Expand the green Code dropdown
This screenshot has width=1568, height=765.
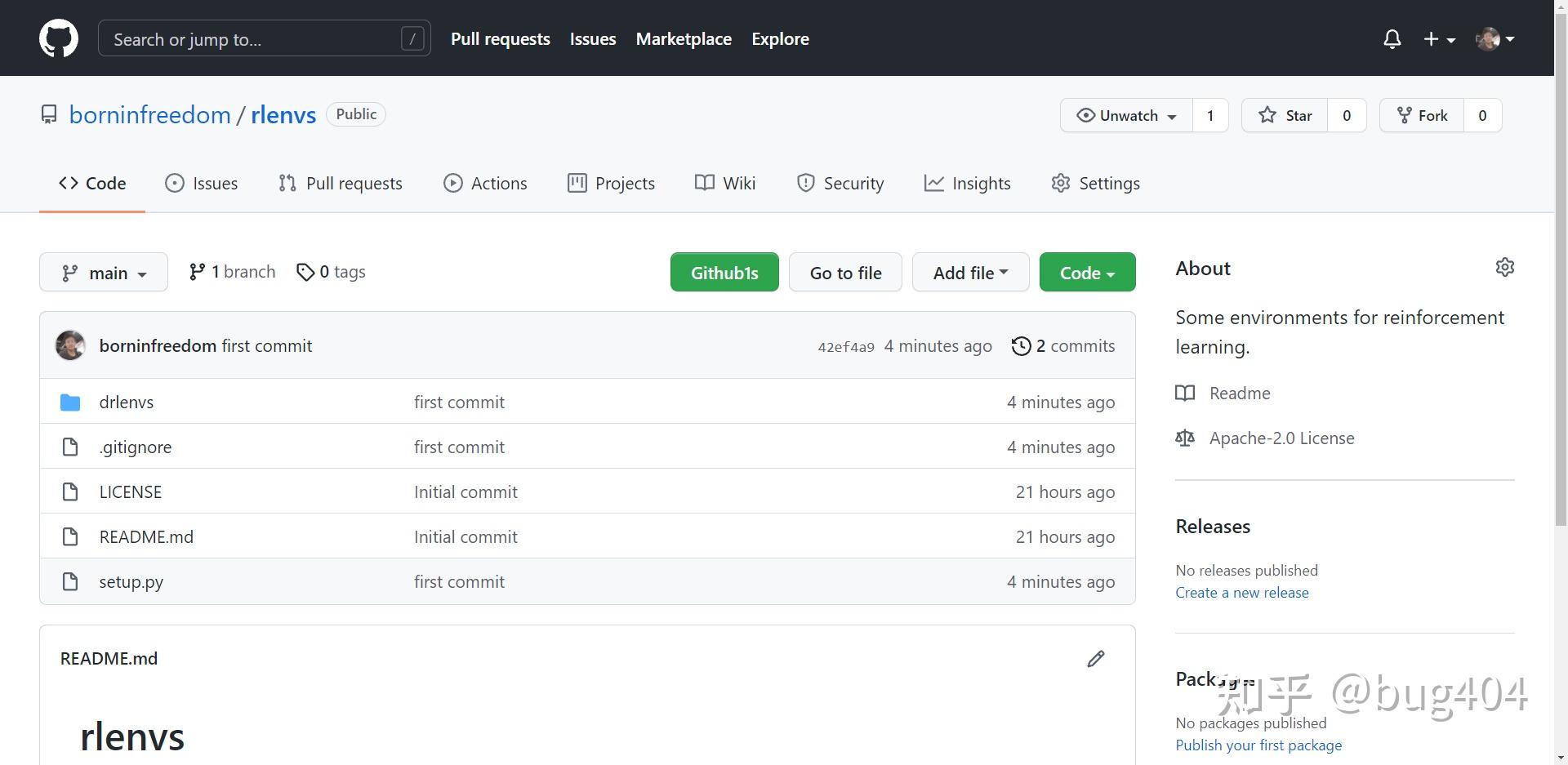point(1087,273)
